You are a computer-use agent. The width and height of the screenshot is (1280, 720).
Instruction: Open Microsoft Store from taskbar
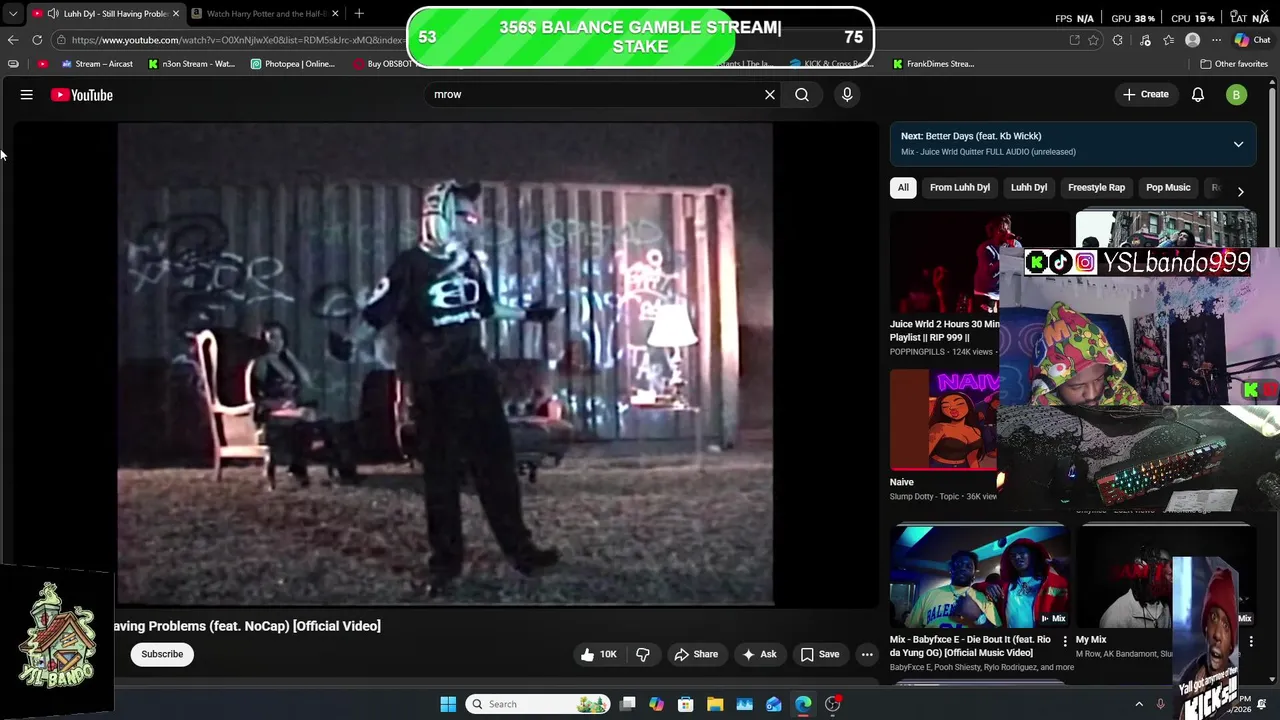click(686, 704)
